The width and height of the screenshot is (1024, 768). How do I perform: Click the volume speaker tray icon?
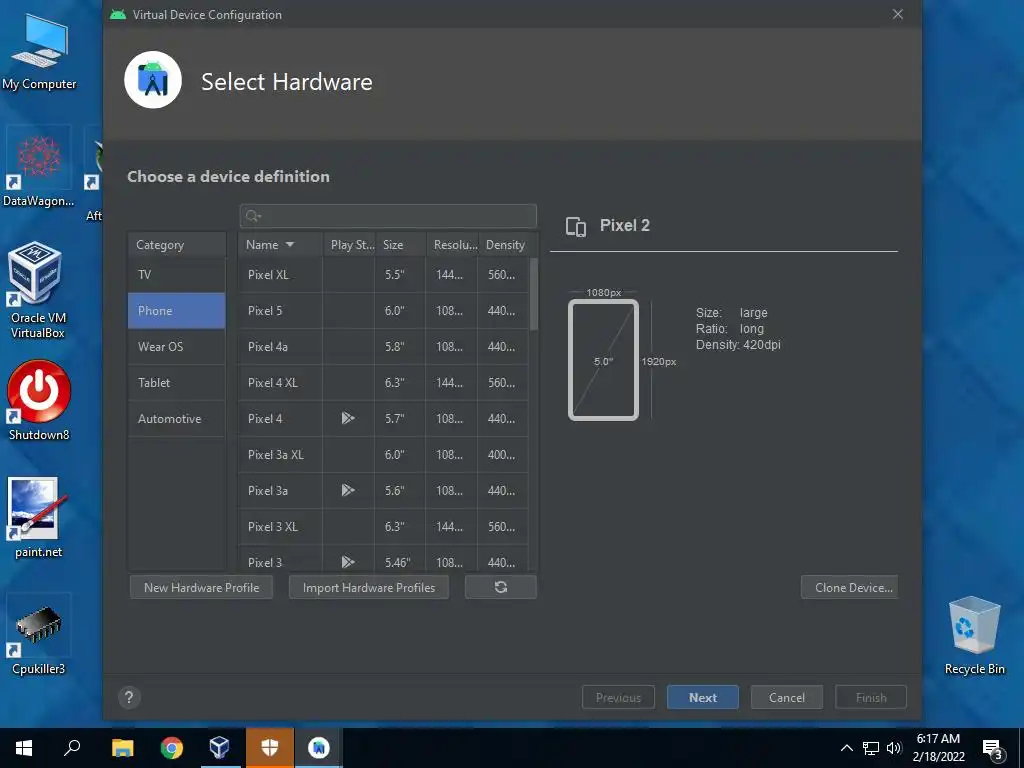(893, 748)
